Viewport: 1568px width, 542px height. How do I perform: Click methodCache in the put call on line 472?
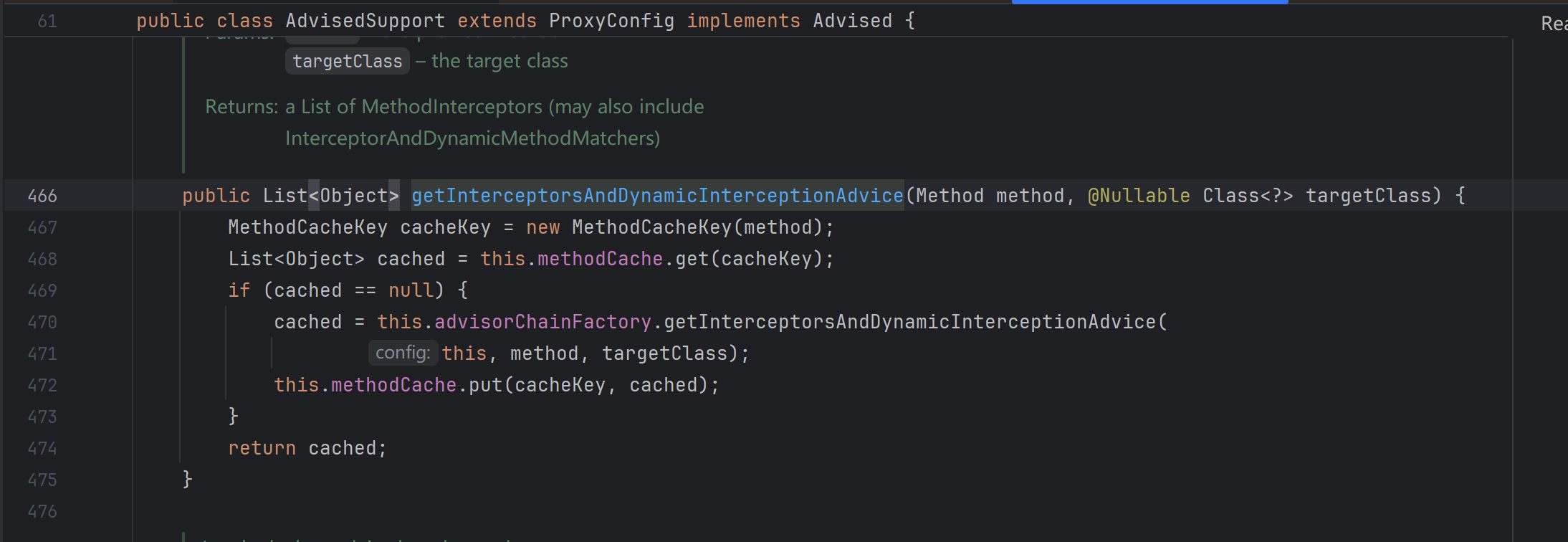(393, 385)
